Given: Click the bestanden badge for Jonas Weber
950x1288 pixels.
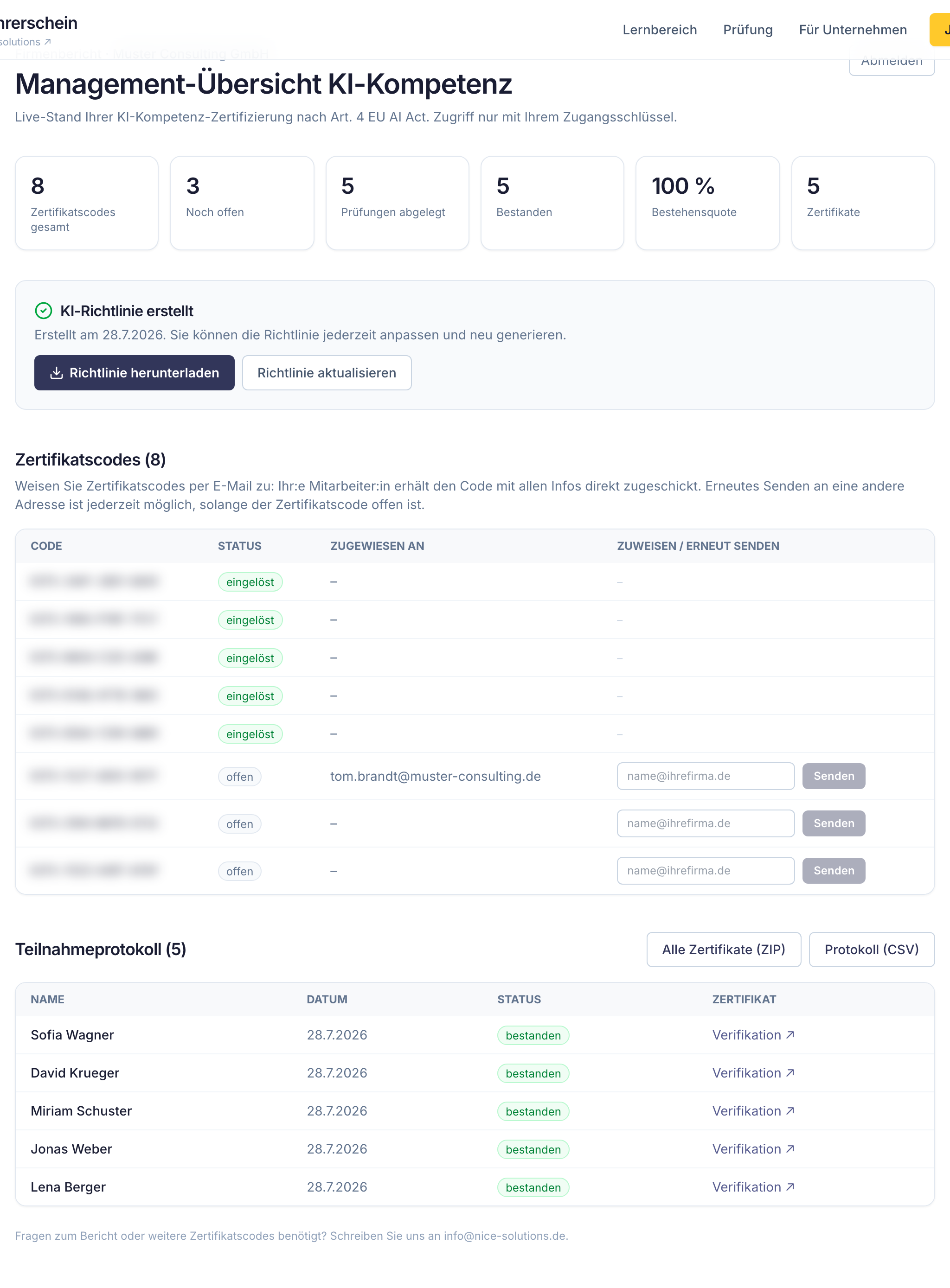Looking at the screenshot, I should point(533,1149).
